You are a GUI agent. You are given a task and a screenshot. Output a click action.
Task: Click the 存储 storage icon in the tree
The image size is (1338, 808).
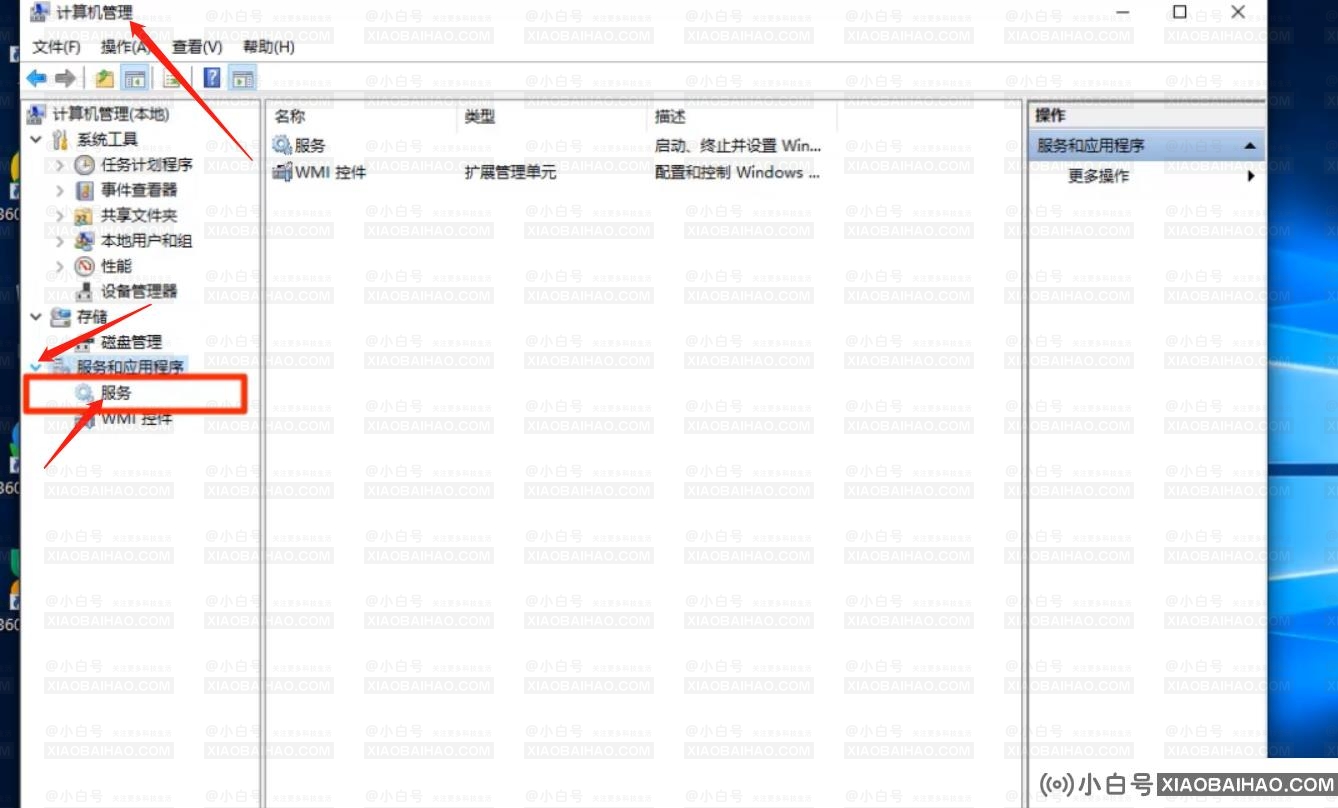click(61, 317)
